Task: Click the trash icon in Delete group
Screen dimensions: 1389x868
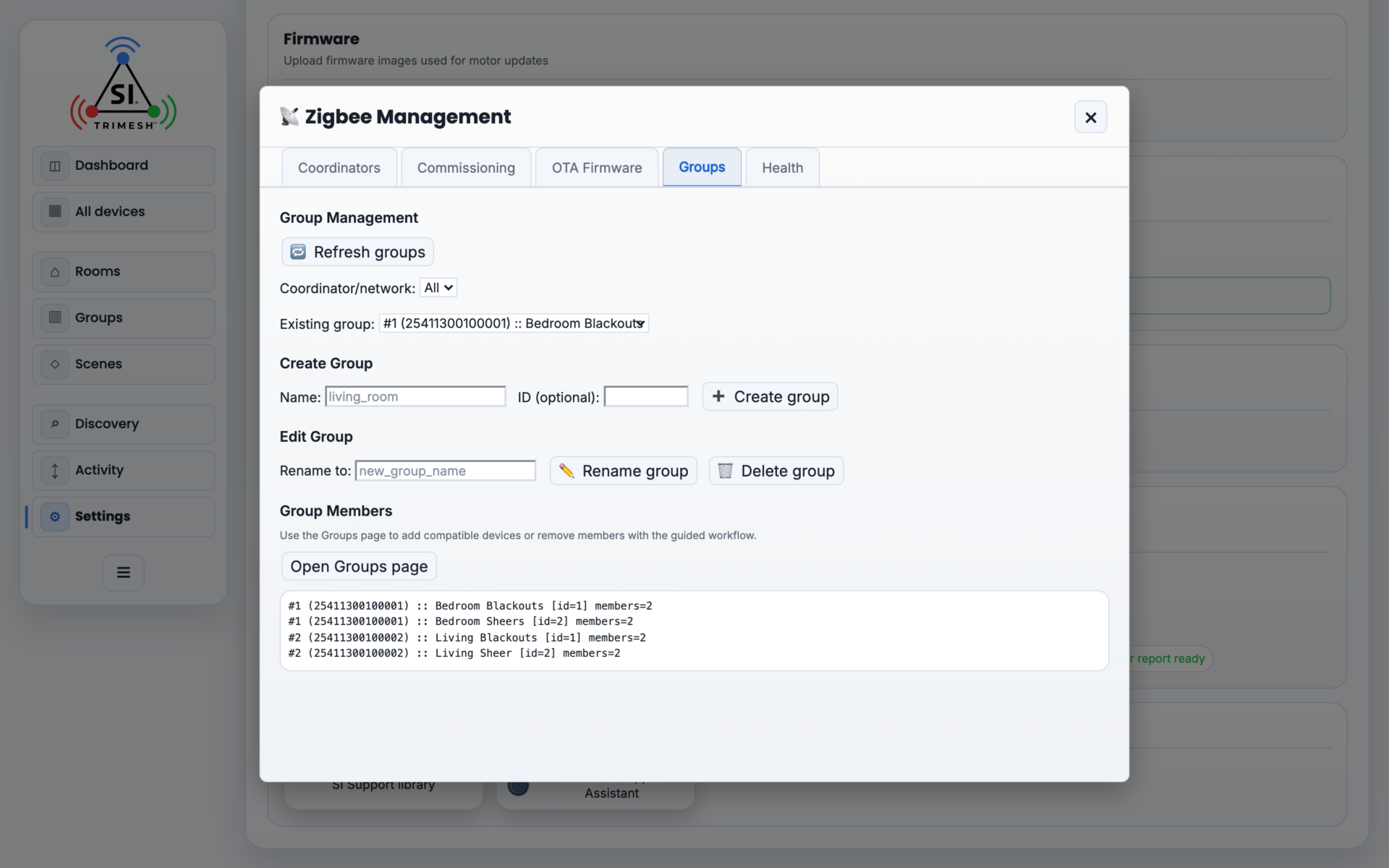Action: (x=725, y=471)
